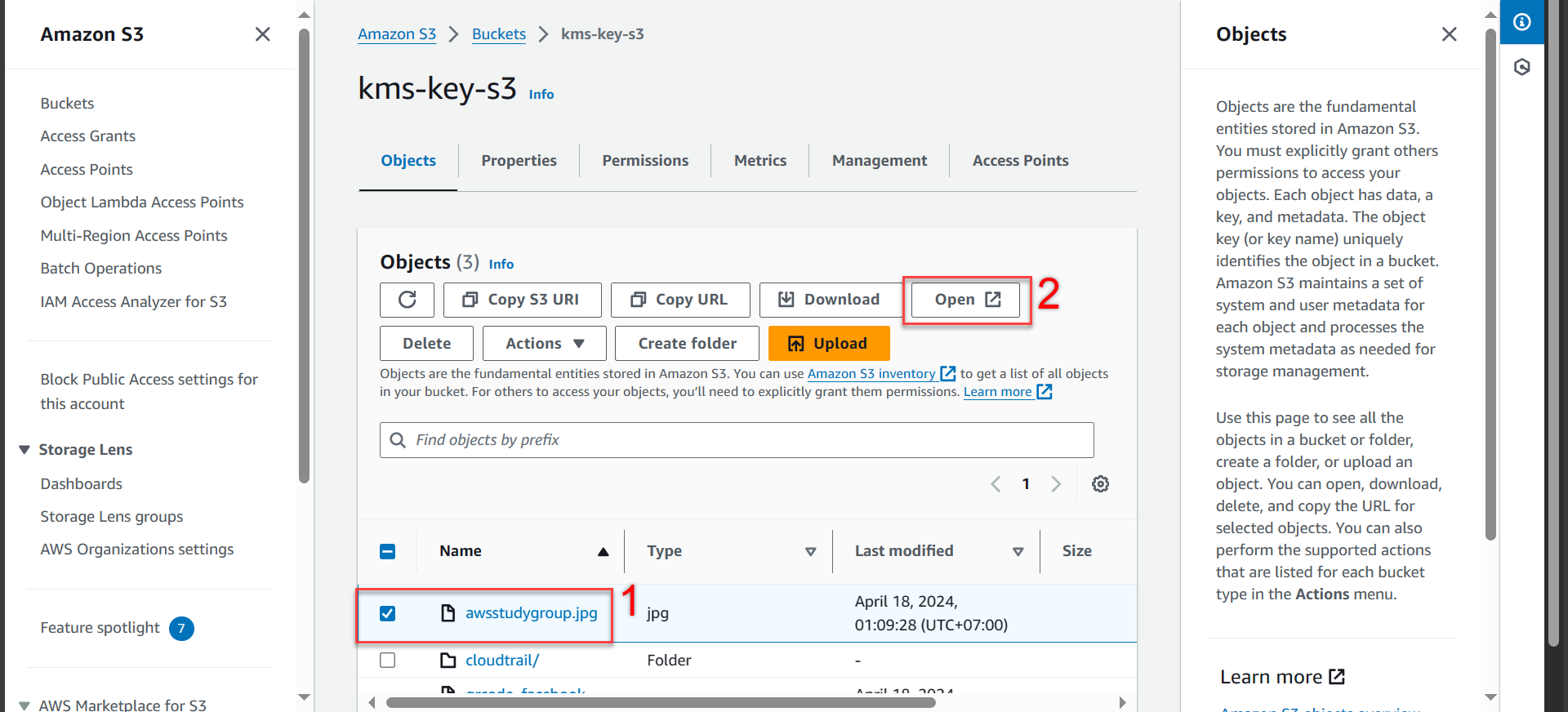The width and height of the screenshot is (1568, 712).
Task: Click page number 1 in pagination
Action: tap(1026, 484)
